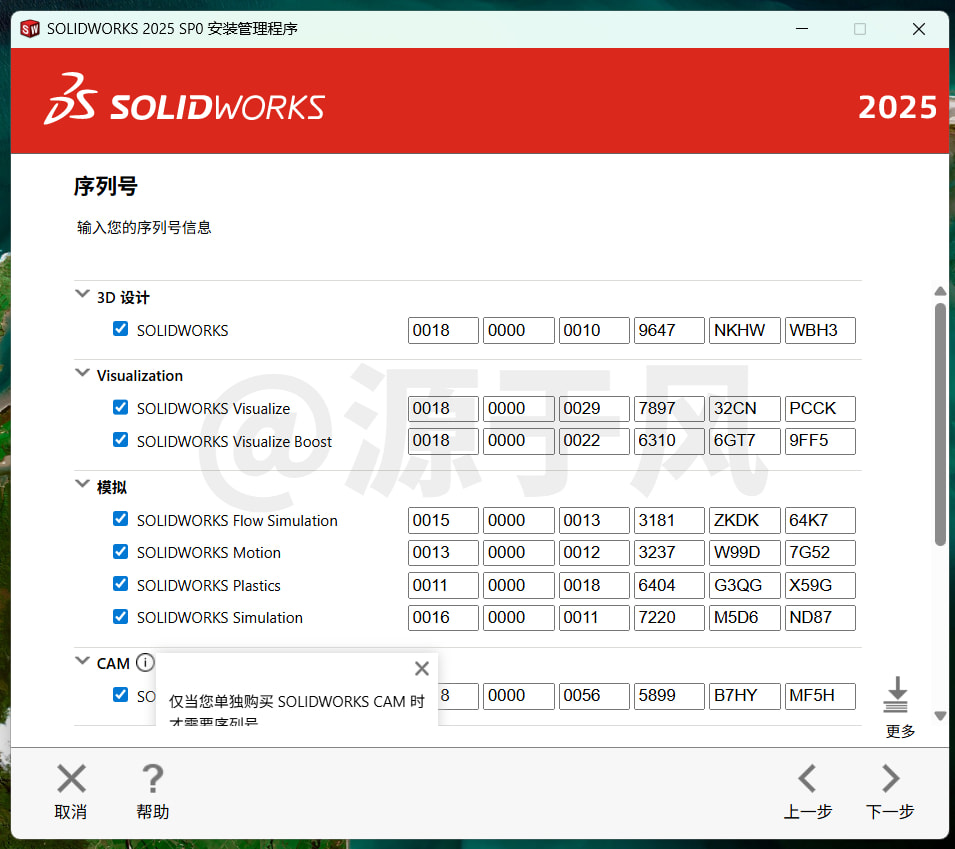Click SOLIDWORKS serial field WBH3

pos(820,330)
